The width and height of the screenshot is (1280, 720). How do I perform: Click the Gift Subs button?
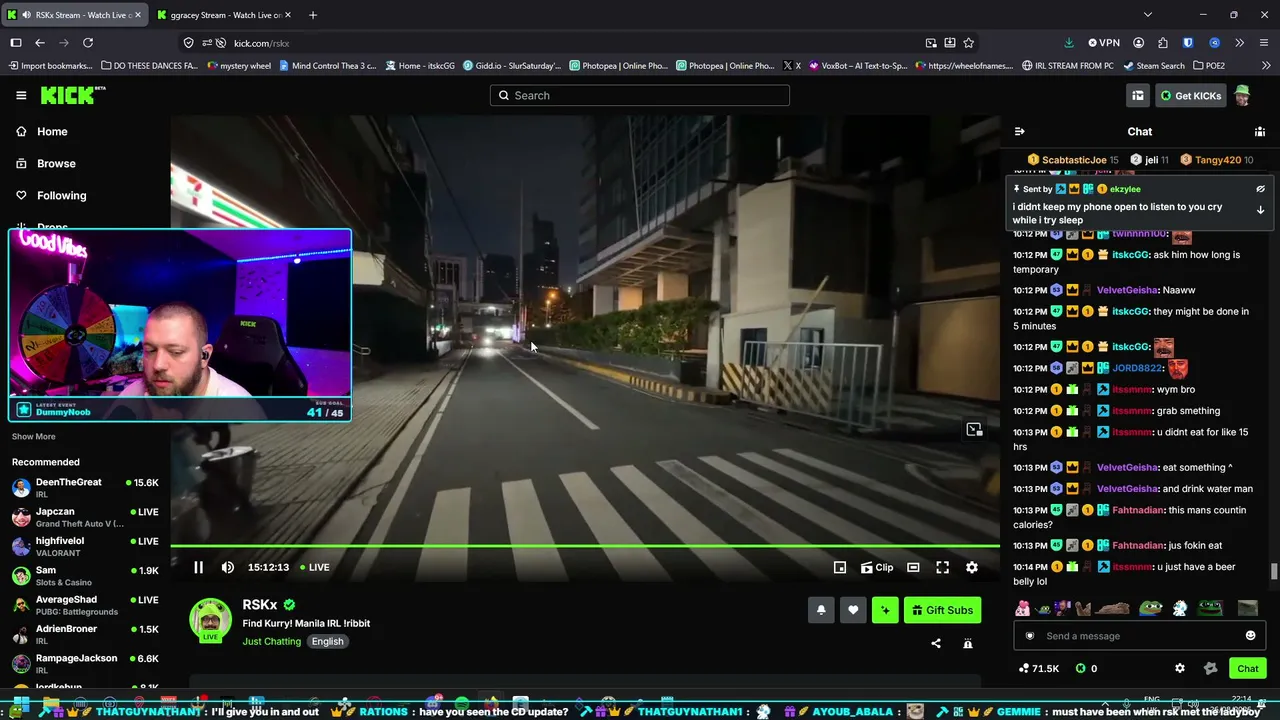[x=942, y=610]
